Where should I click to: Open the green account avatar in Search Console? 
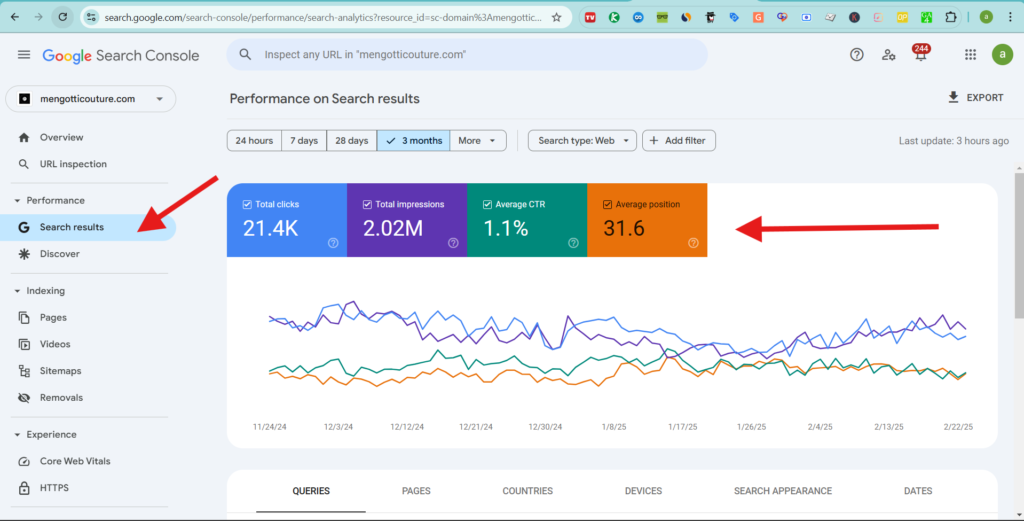tap(1002, 55)
